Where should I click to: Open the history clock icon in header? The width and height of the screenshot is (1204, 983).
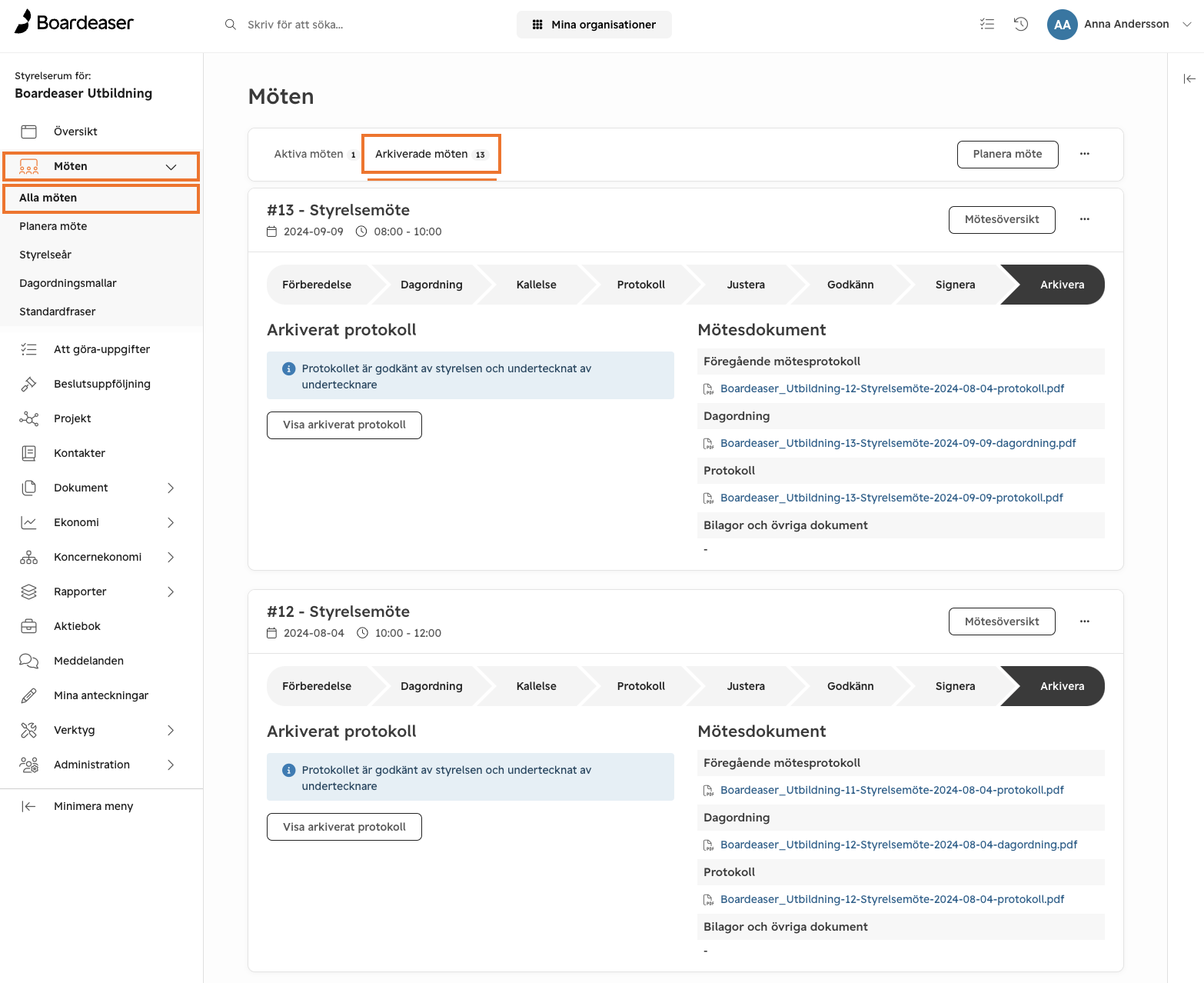(x=1021, y=25)
